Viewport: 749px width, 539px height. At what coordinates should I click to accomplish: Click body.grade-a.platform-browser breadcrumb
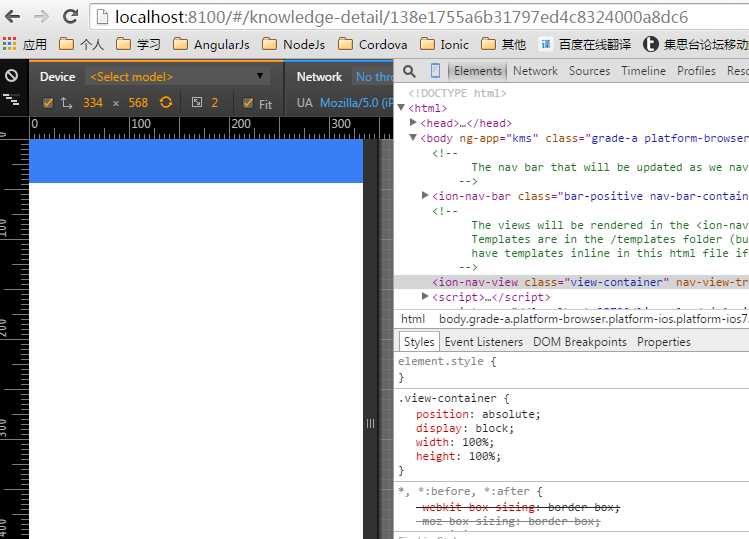[x=593, y=319]
